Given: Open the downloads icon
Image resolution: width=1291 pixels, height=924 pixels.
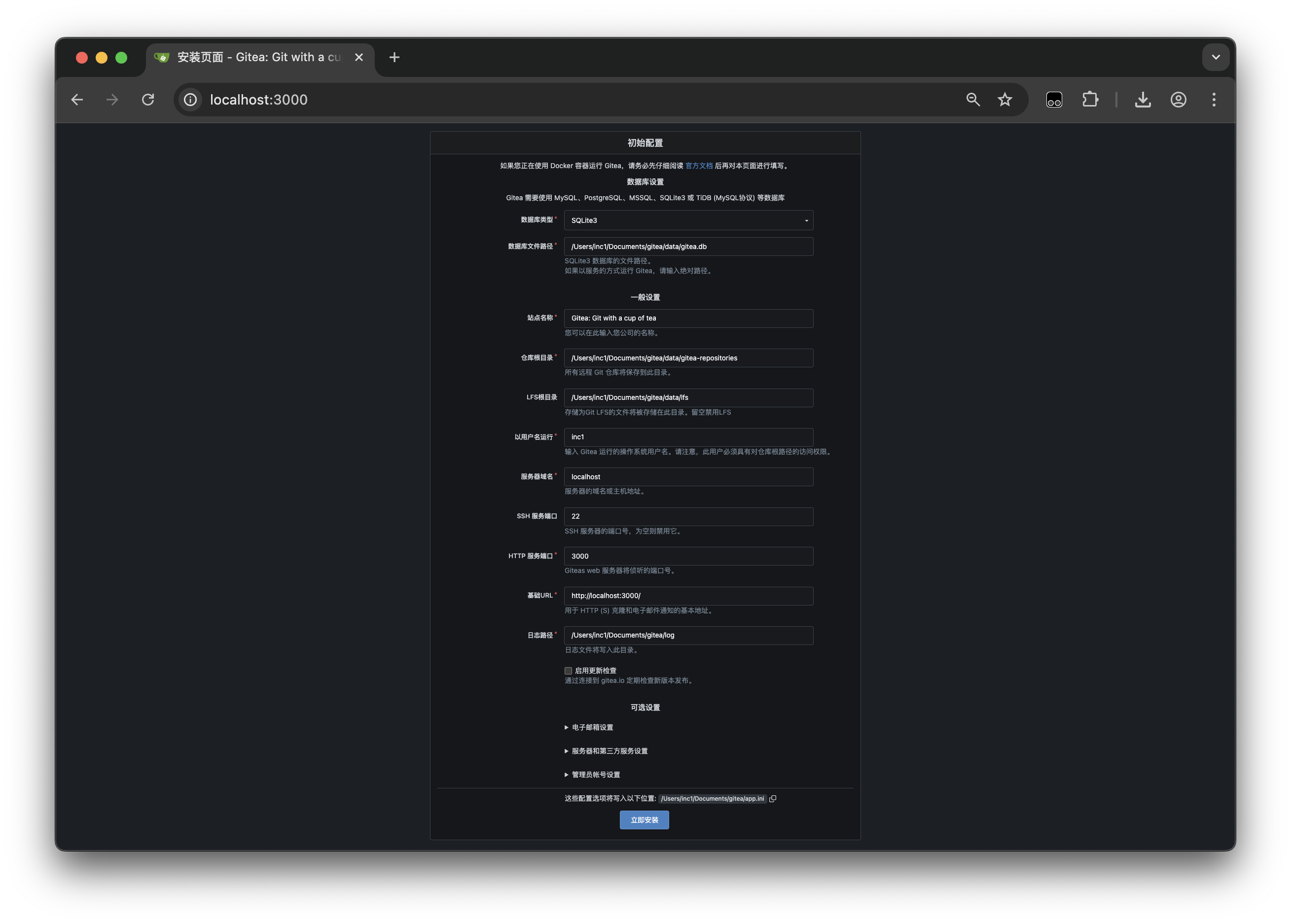Looking at the screenshot, I should [1143, 100].
